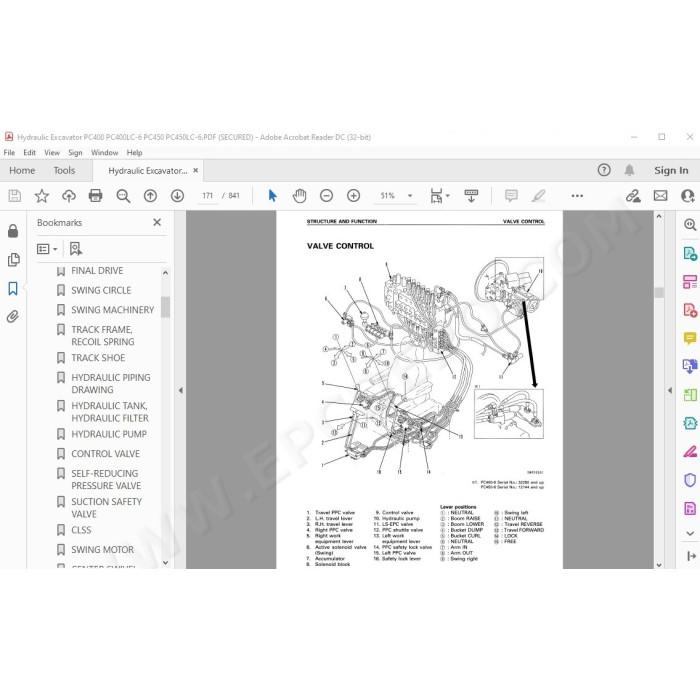Find the current bookmark icon
This screenshot has height=700, width=700.
point(75,249)
